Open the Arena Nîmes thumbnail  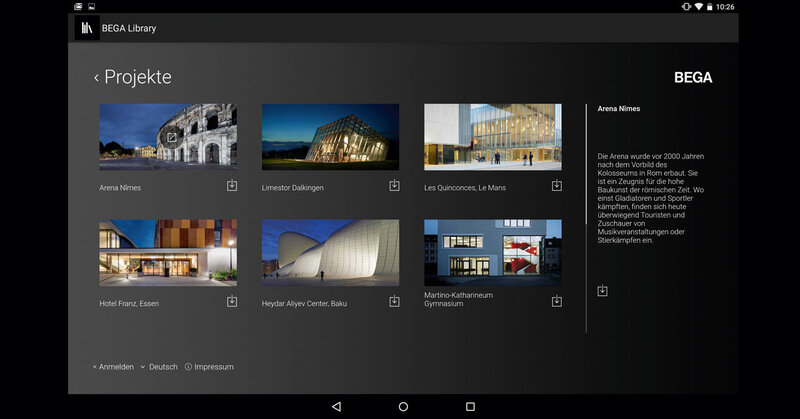click(168, 137)
